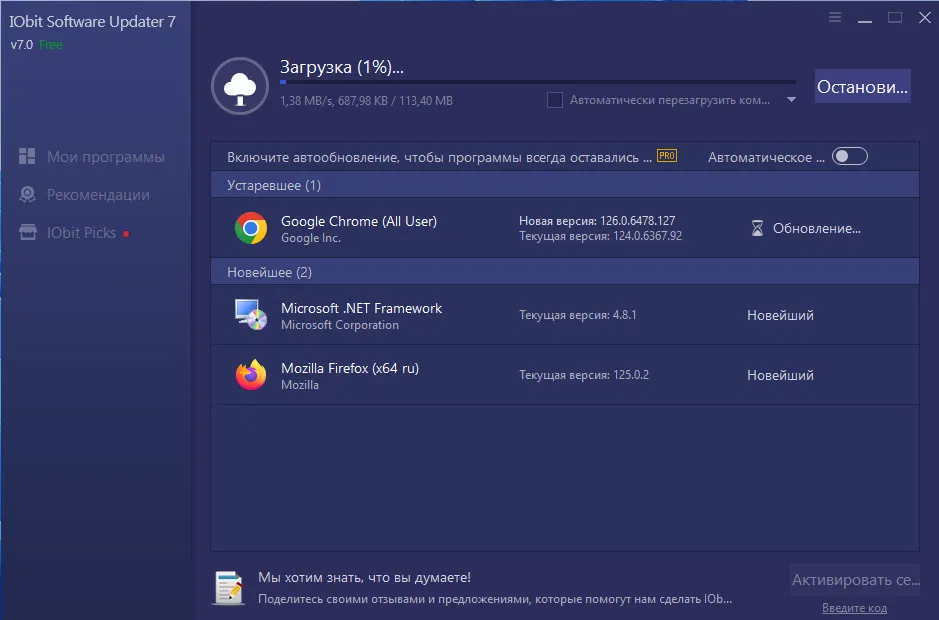Click the Google Inc. publisher text

tap(311, 238)
